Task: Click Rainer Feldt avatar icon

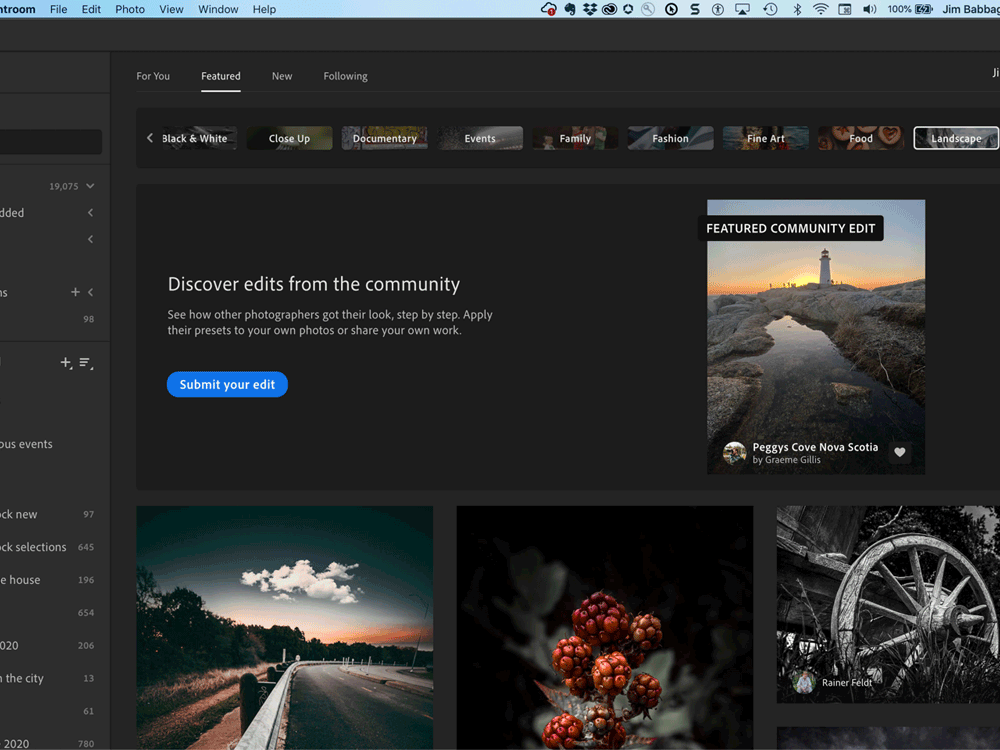Action: [x=804, y=682]
